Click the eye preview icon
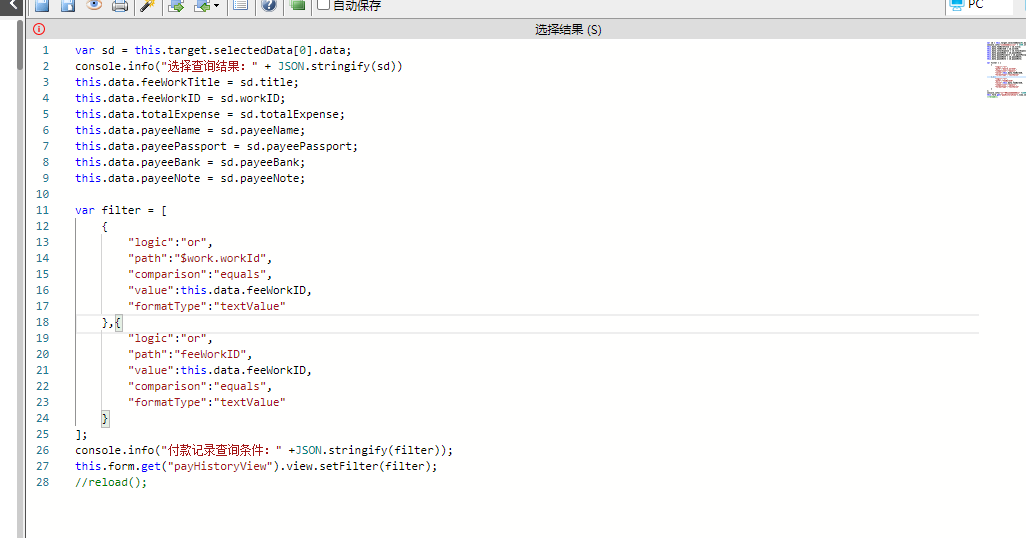 pyautogui.click(x=94, y=5)
